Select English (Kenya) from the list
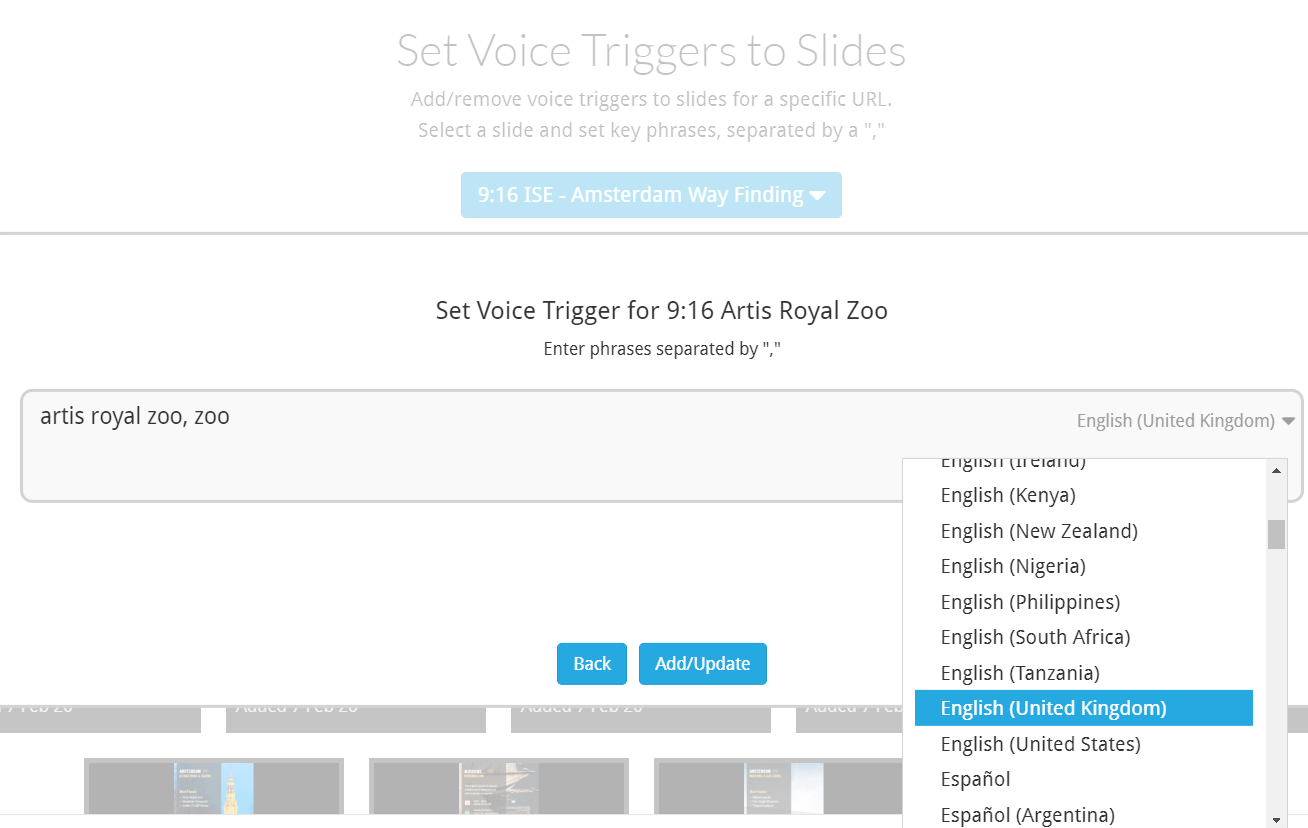 pos(1008,496)
